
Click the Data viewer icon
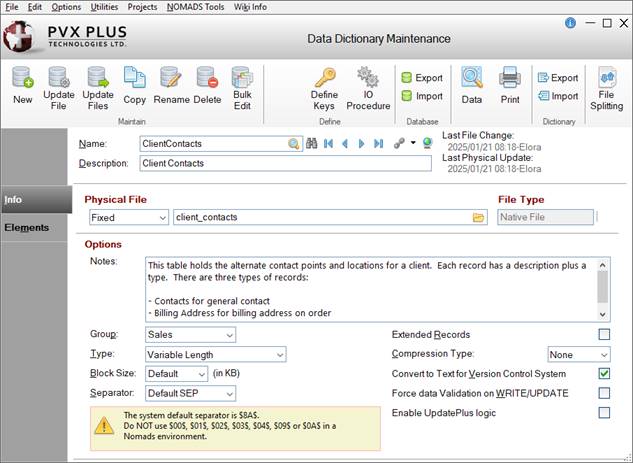click(472, 80)
